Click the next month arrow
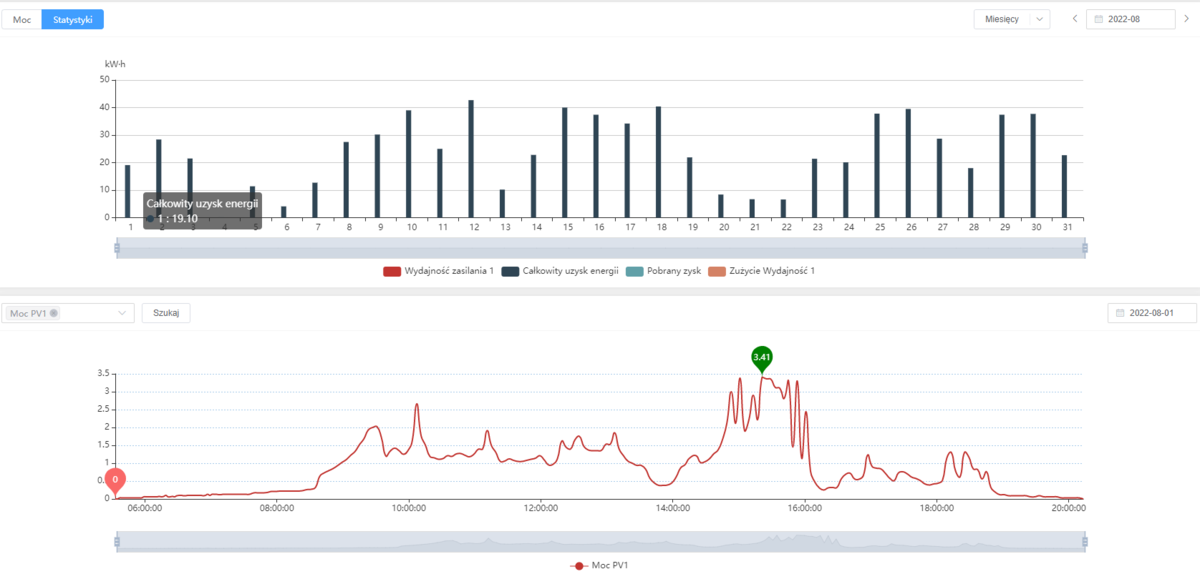1200x574 pixels. click(x=1186, y=19)
